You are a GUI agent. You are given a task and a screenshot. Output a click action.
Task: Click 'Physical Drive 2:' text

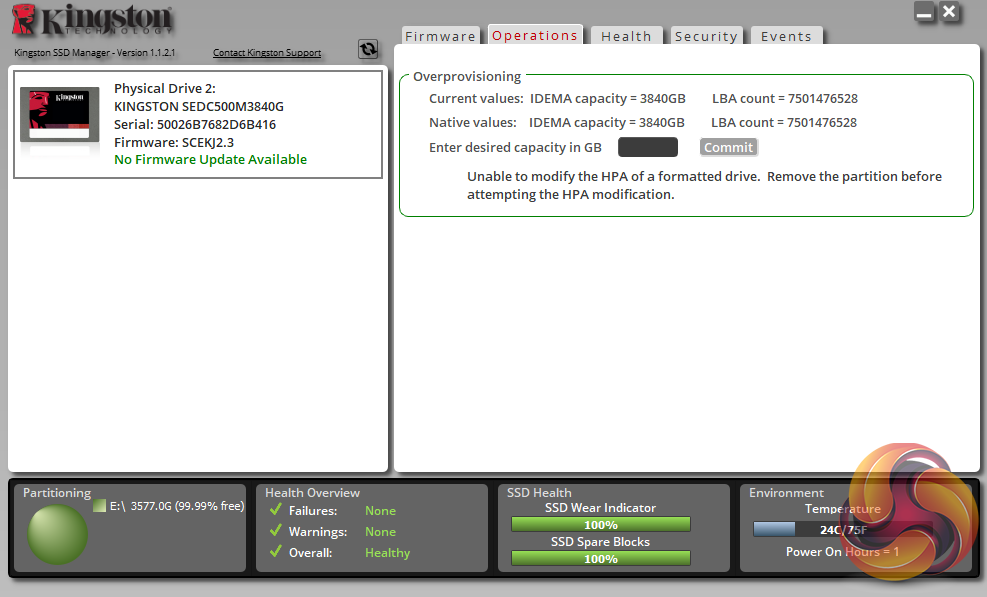165,89
